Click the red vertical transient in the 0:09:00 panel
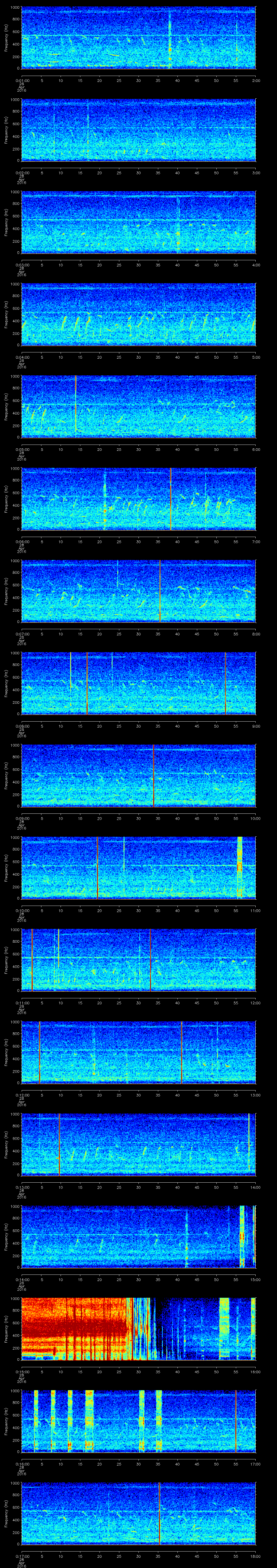This screenshot has height=1568, width=277. point(153,775)
